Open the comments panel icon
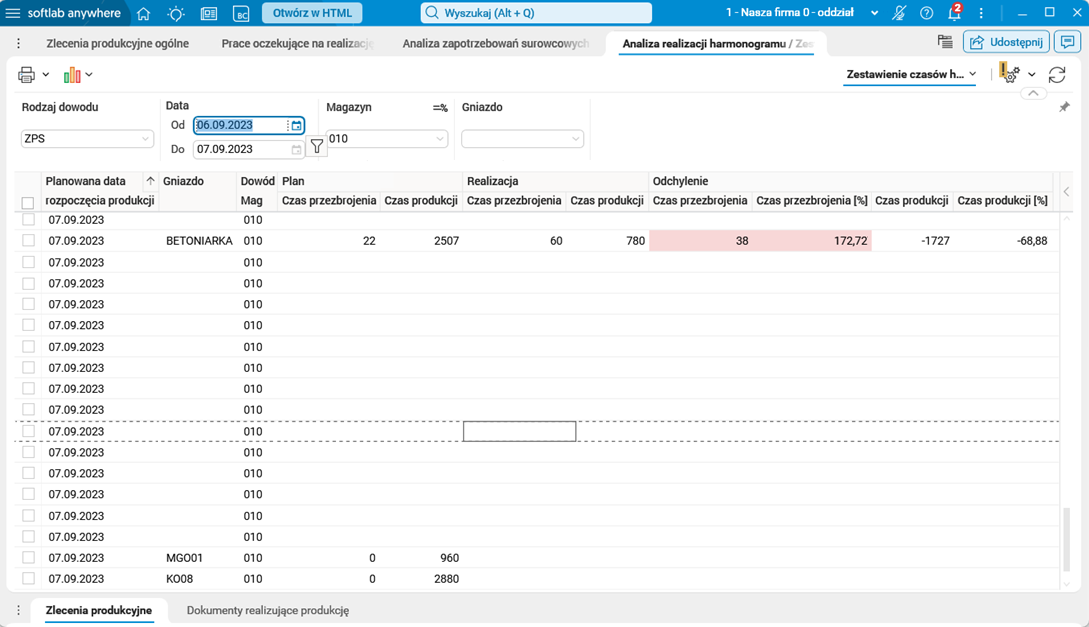The image size is (1089, 627). (x=1066, y=42)
